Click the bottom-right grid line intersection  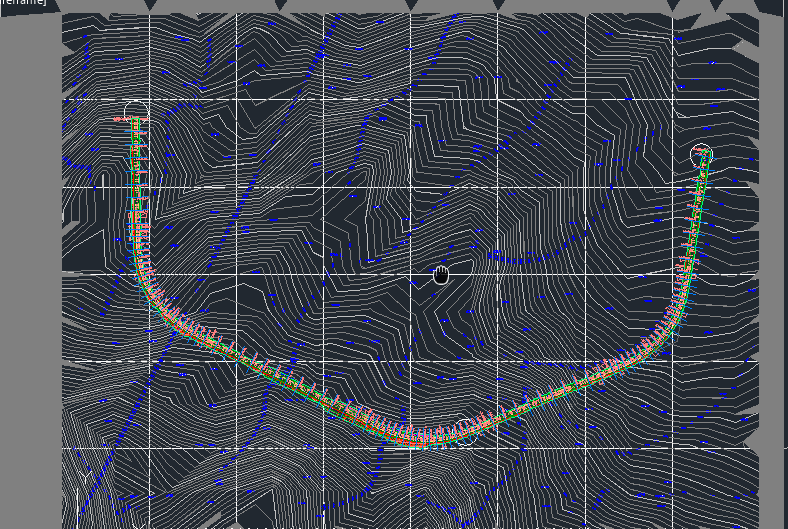pyautogui.click(x=673, y=448)
